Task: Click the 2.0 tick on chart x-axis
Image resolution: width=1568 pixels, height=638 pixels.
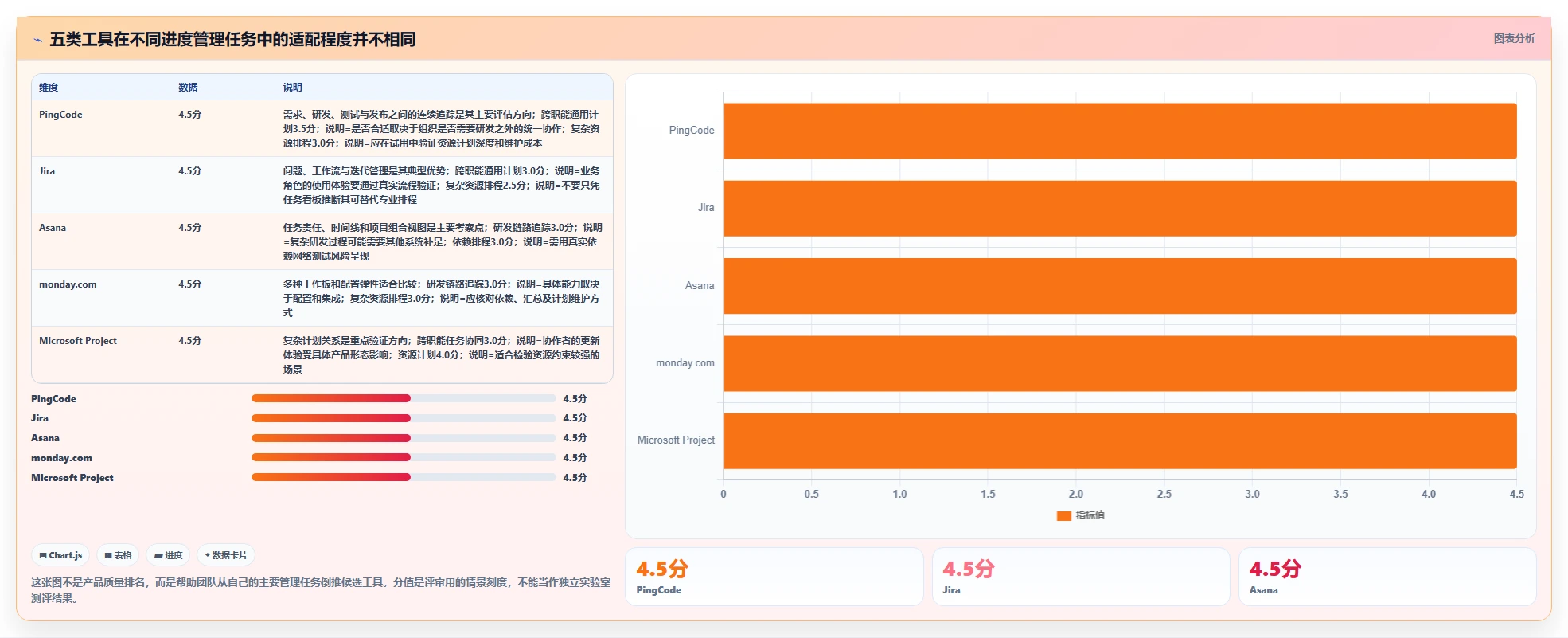Action: pos(1076,495)
